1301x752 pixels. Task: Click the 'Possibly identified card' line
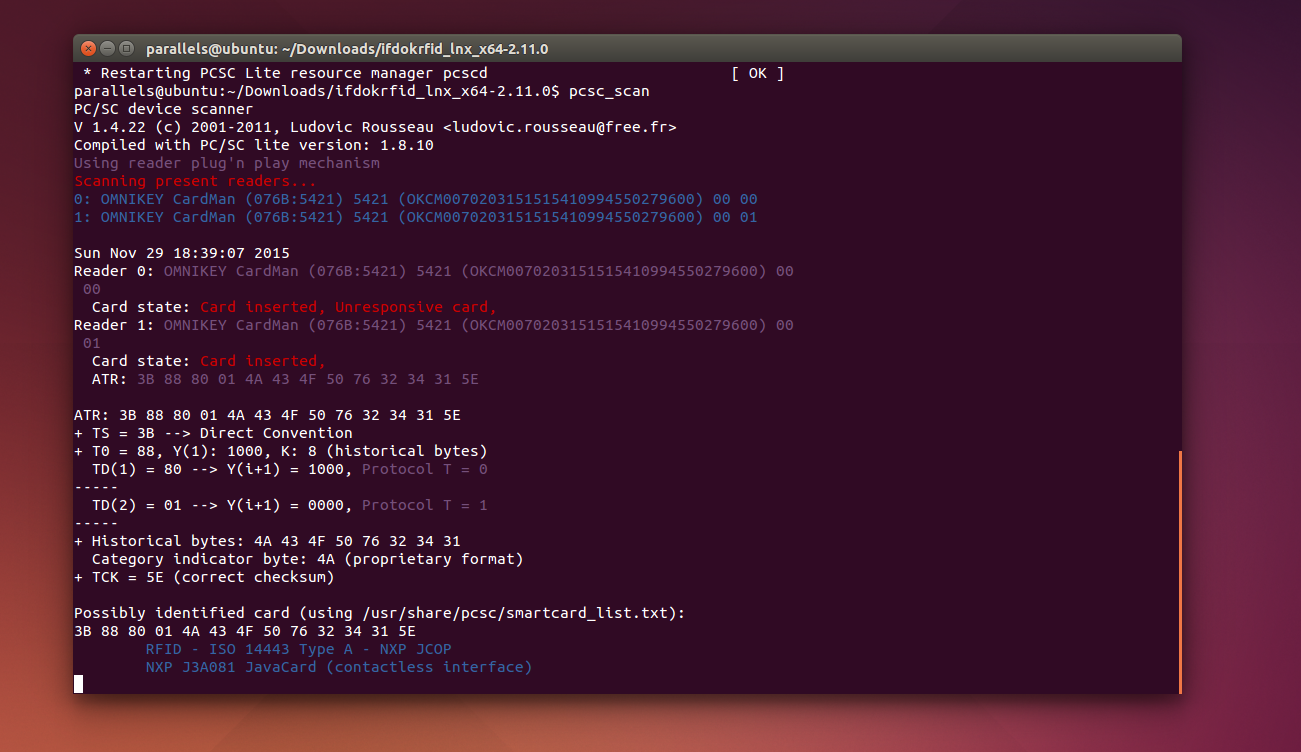coord(380,613)
